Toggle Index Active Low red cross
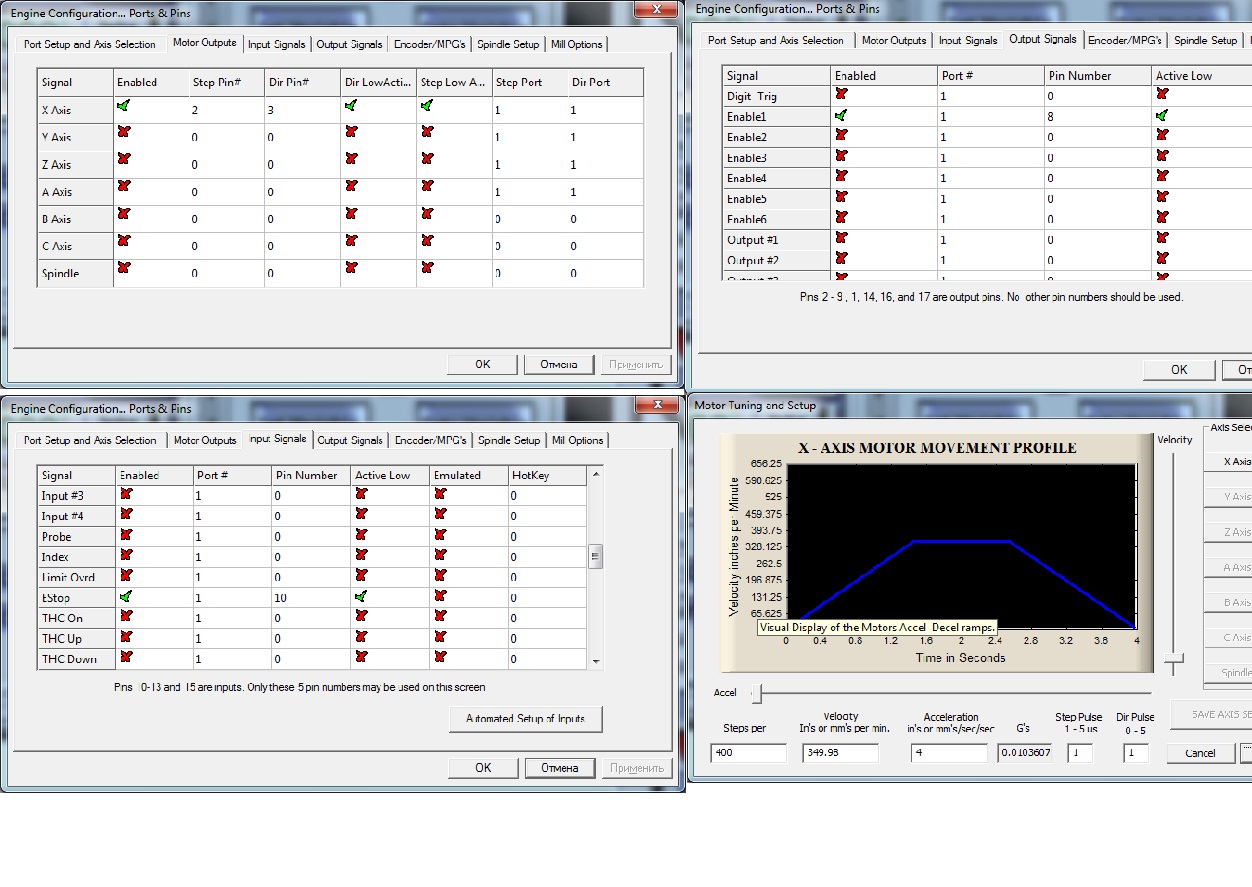 point(361,554)
